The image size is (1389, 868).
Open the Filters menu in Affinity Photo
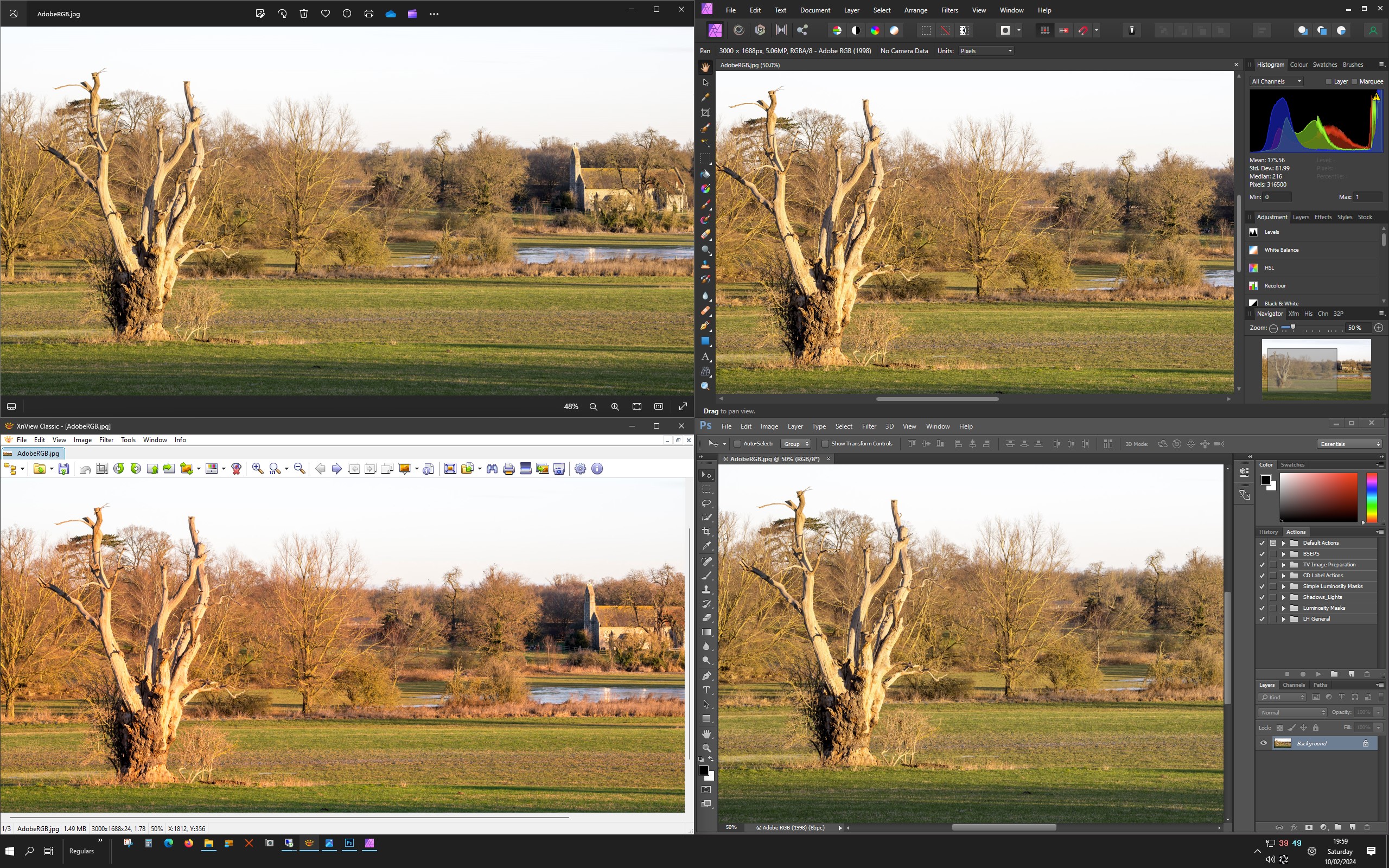950,10
